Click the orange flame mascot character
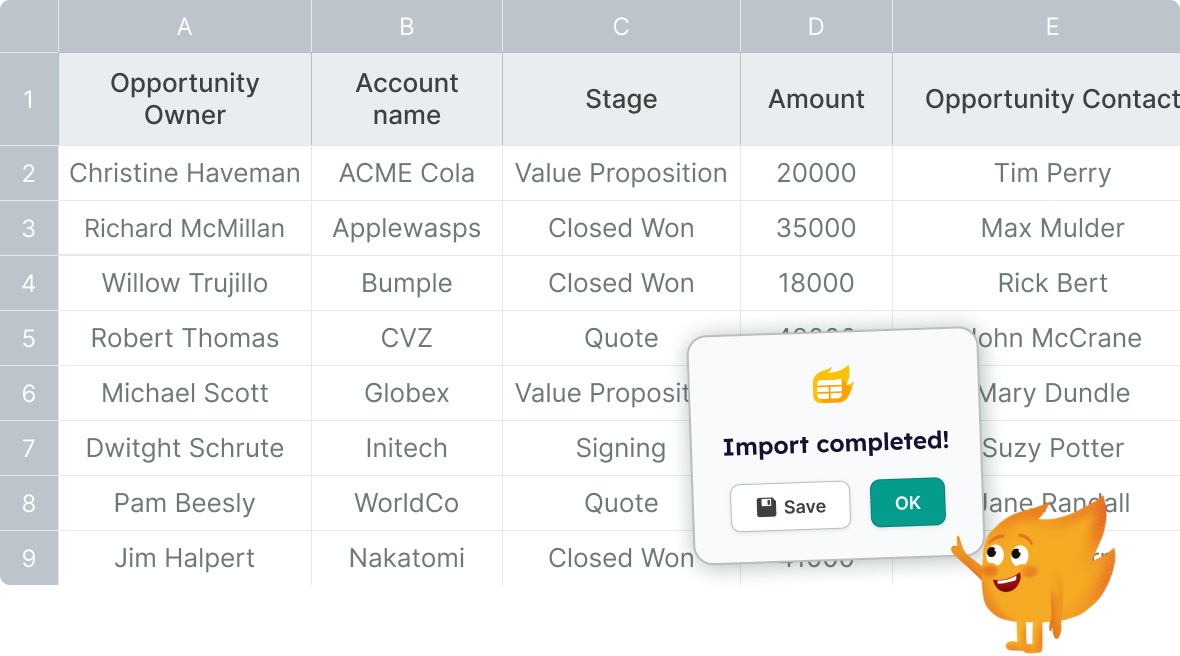Image resolution: width=1180 pixels, height=656 pixels. [x=1033, y=572]
